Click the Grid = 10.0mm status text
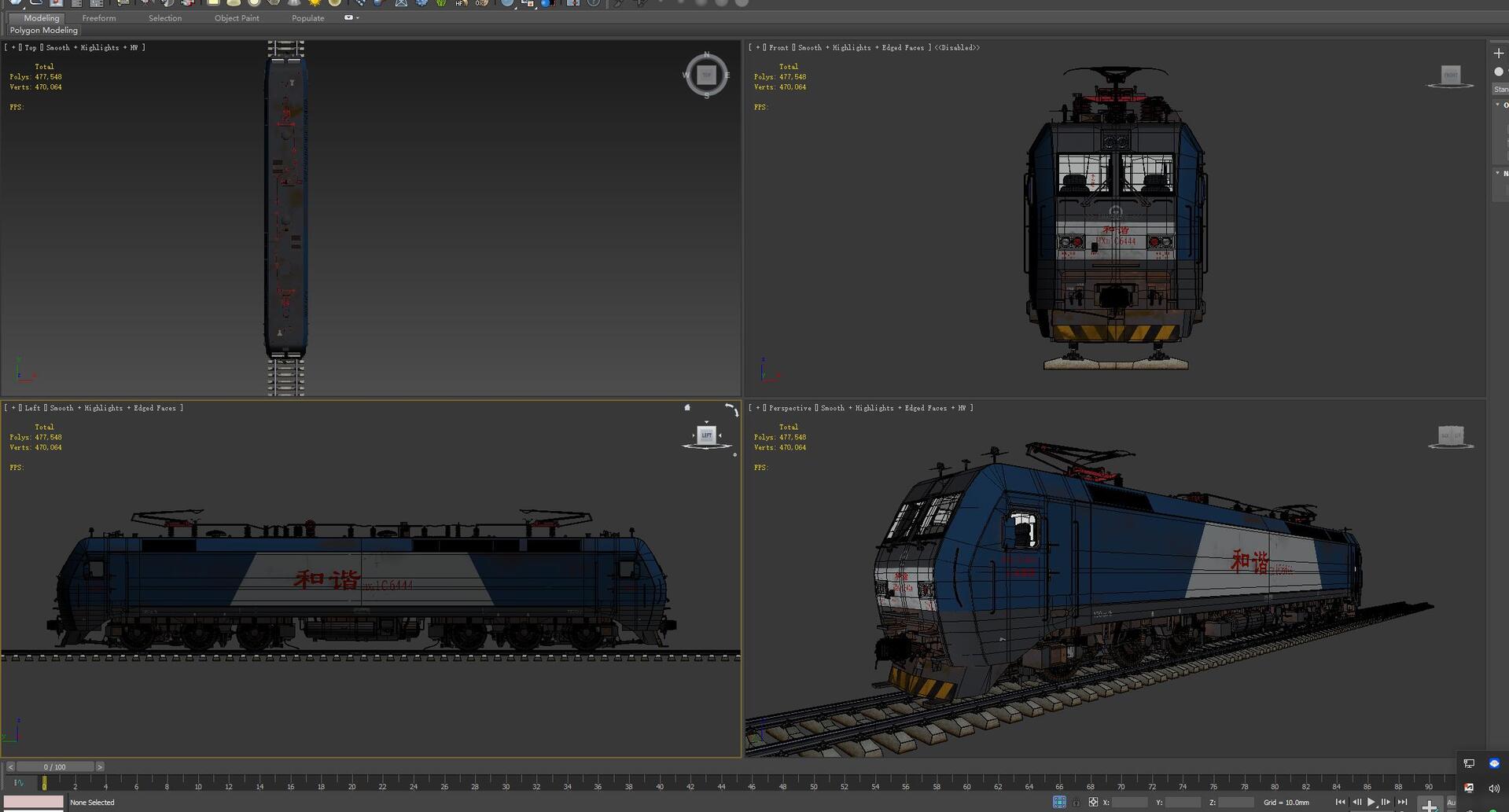The image size is (1509, 812). tap(1286, 803)
